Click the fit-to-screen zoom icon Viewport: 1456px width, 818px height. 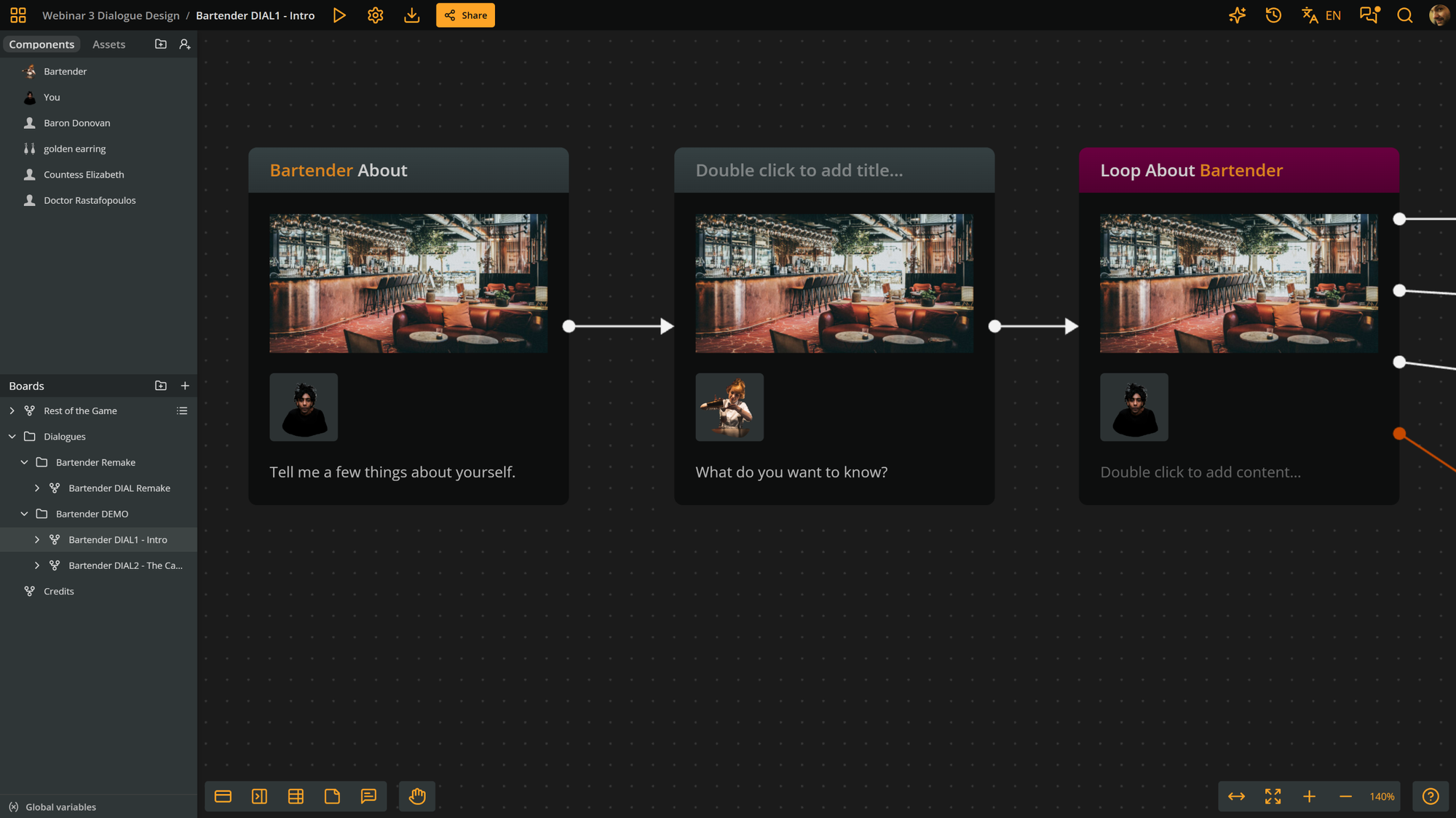1273,796
